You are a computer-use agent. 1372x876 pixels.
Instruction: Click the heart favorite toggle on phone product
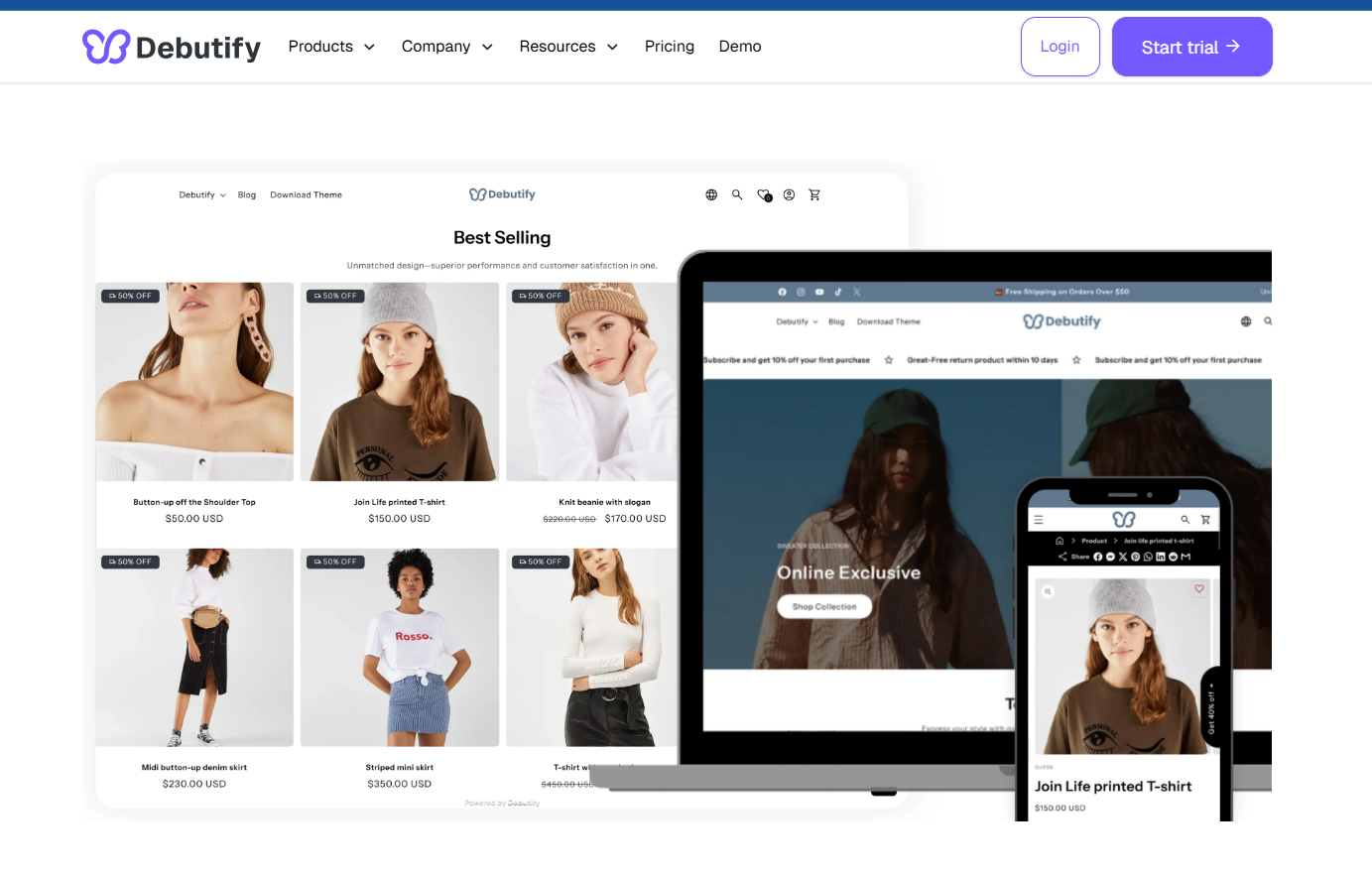(x=1198, y=589)
